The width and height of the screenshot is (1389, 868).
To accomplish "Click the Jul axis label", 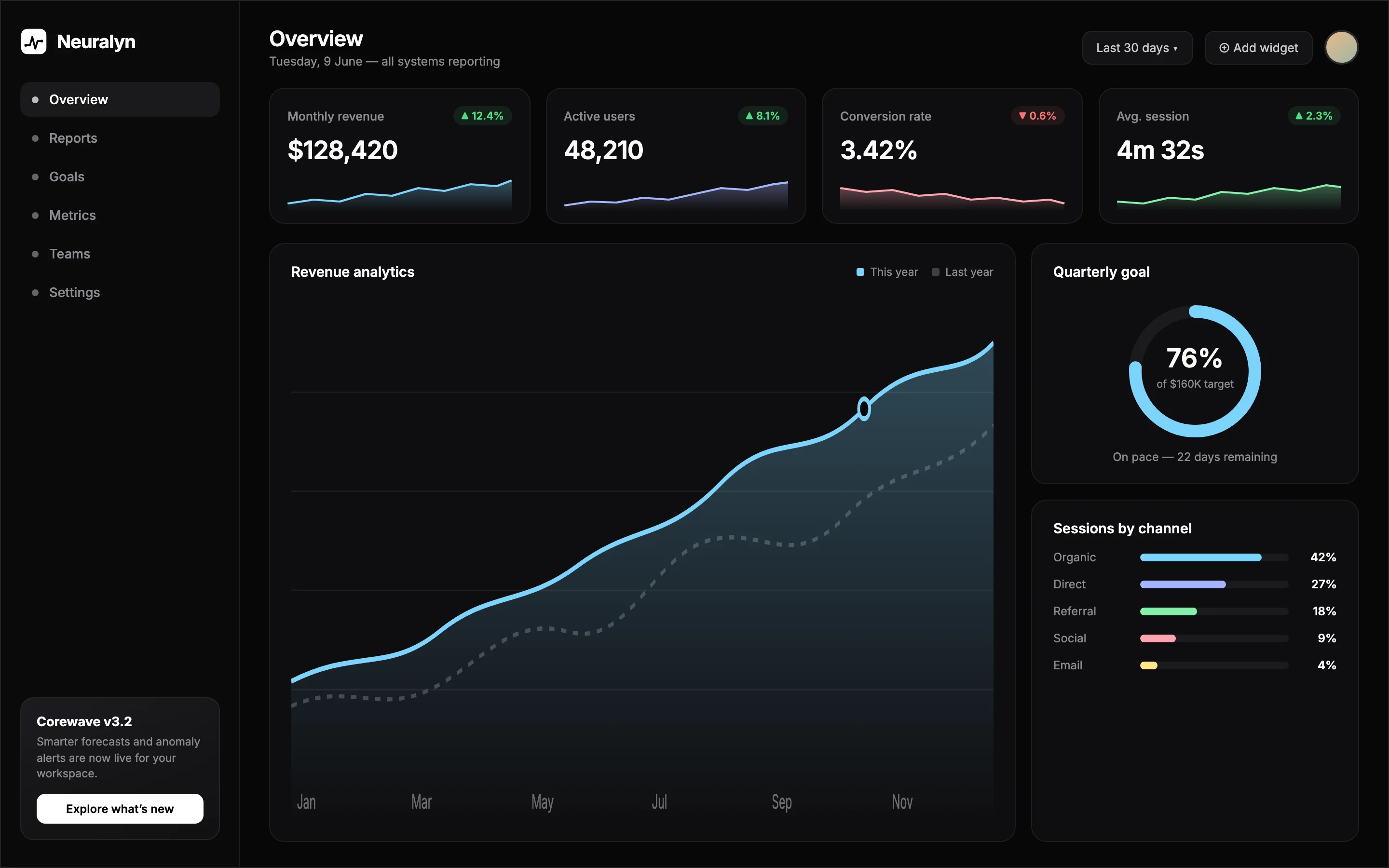I will (x=659, y=802).
